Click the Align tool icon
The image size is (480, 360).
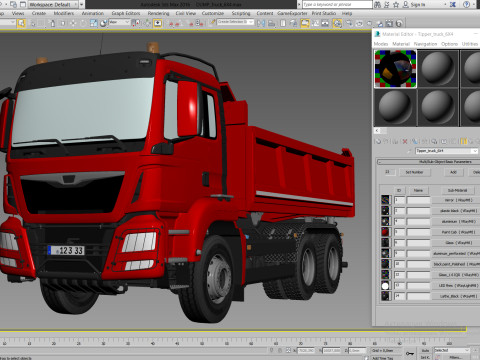pos(271,23)
